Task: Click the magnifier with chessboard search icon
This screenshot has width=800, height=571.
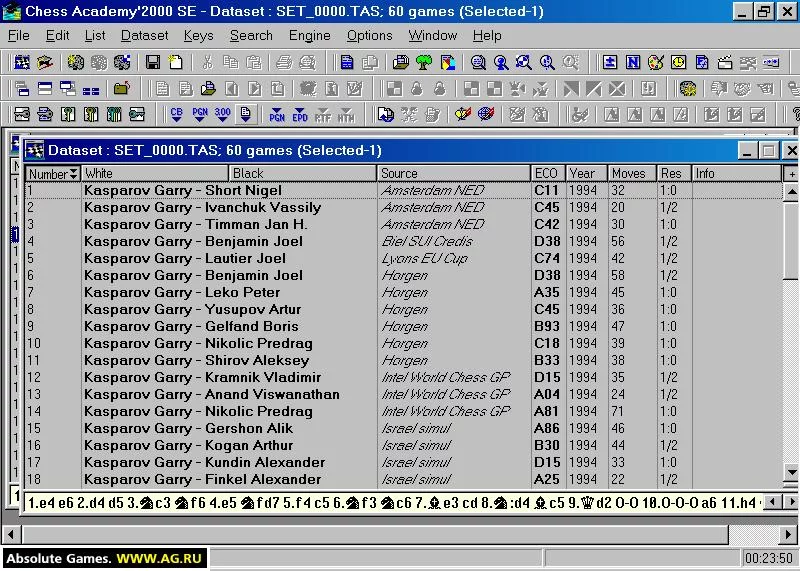Action: tap(524, 62)
